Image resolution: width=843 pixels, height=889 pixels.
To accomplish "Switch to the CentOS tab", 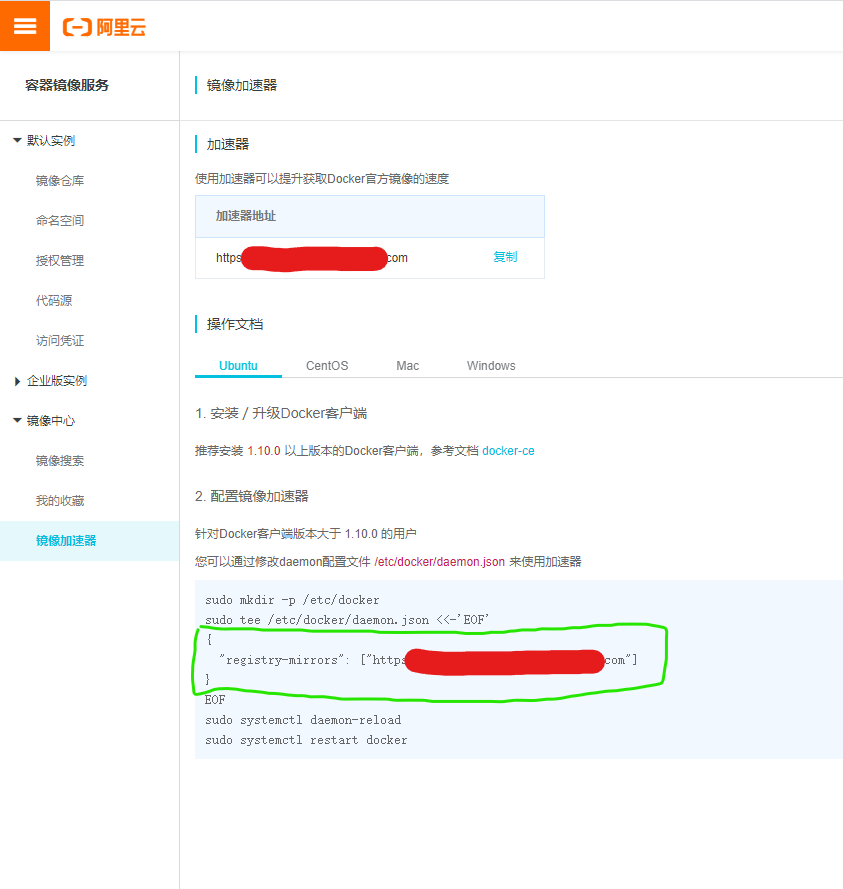I will pos(327,366).
